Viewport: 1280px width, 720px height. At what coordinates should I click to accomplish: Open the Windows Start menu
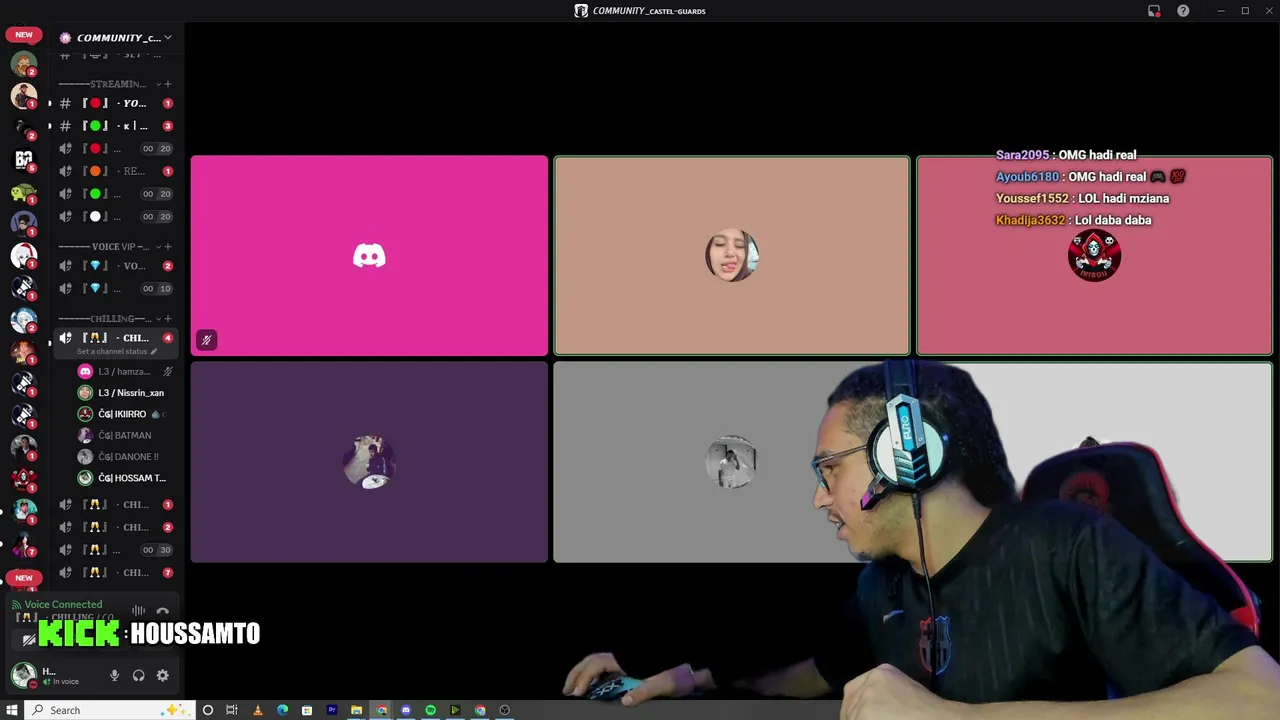tap(12, 710)
